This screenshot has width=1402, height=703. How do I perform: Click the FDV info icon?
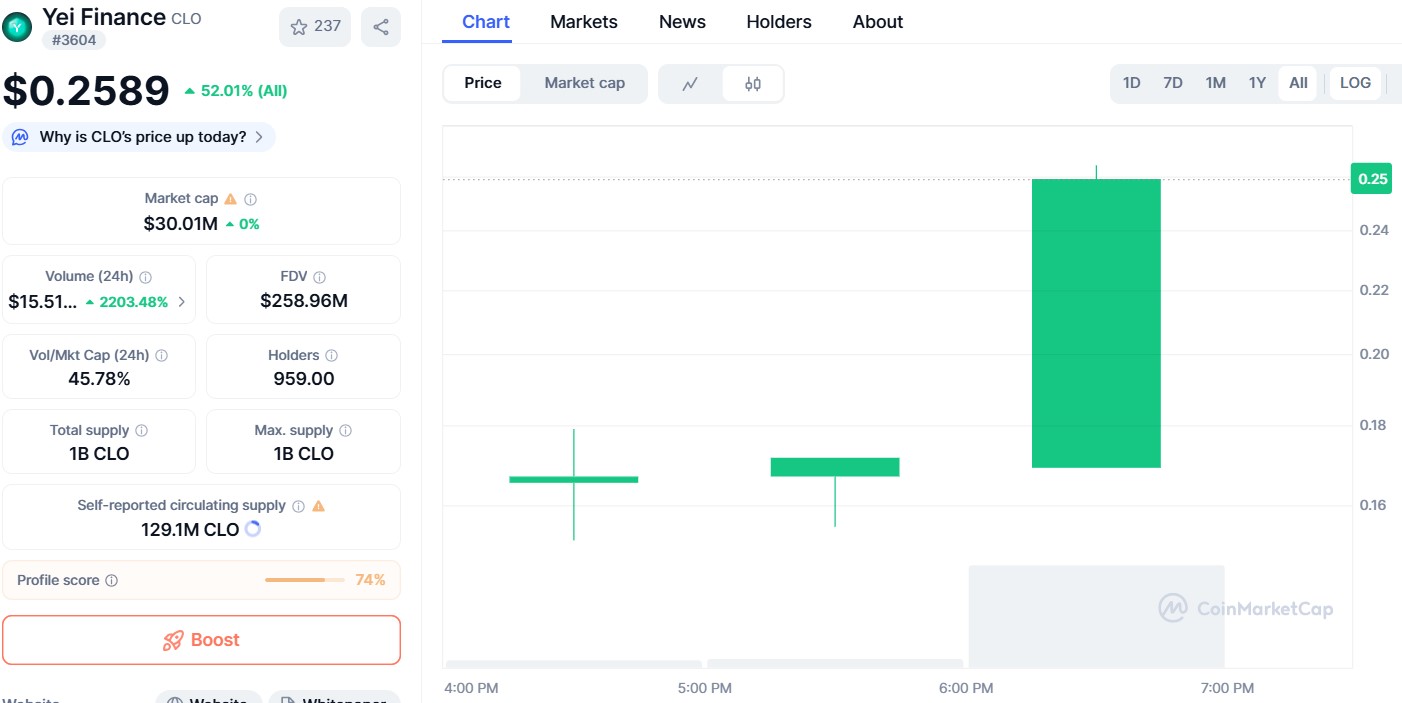click(x=320, y=277)
